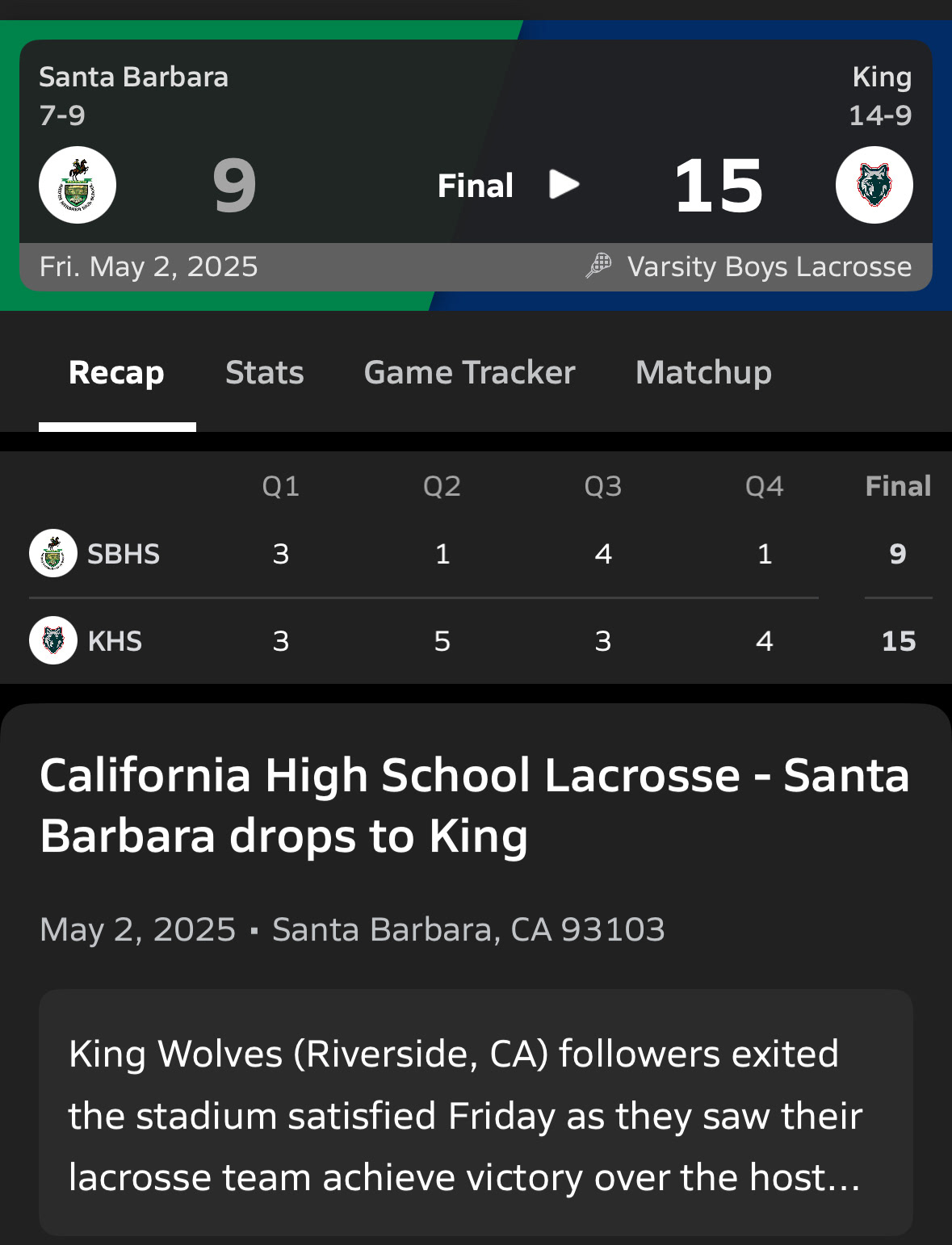Screen dimensions: 952x1245
Task: Open the Recap tab
Action: 116,373
